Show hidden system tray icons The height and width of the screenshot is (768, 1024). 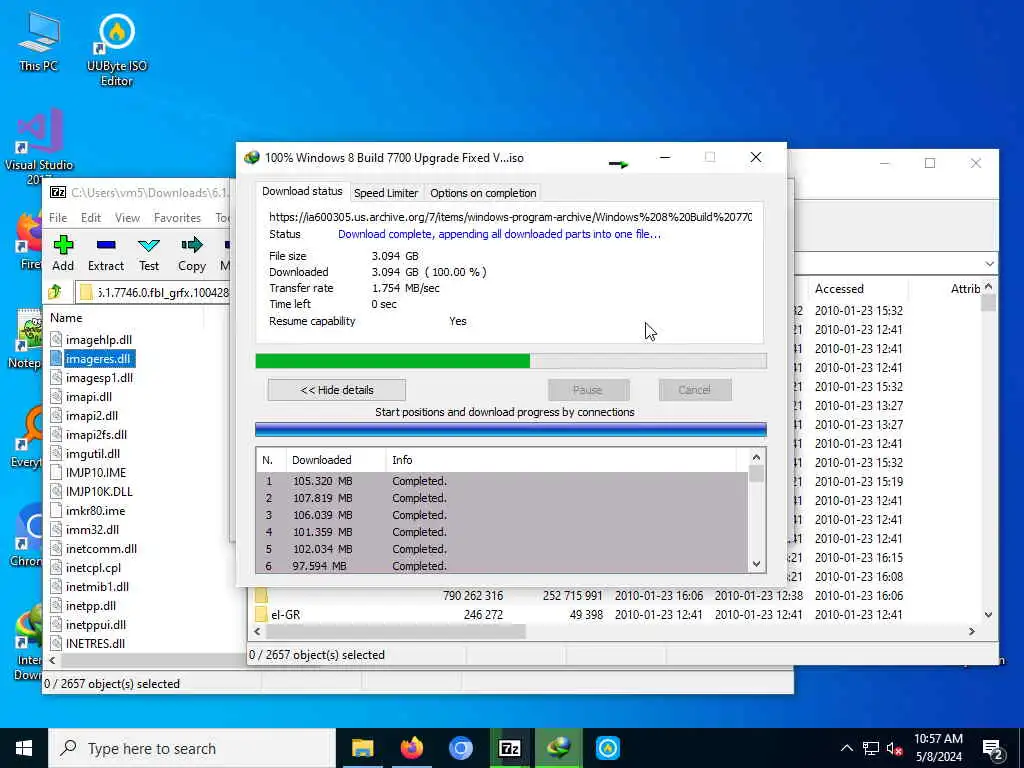[846, 748]
